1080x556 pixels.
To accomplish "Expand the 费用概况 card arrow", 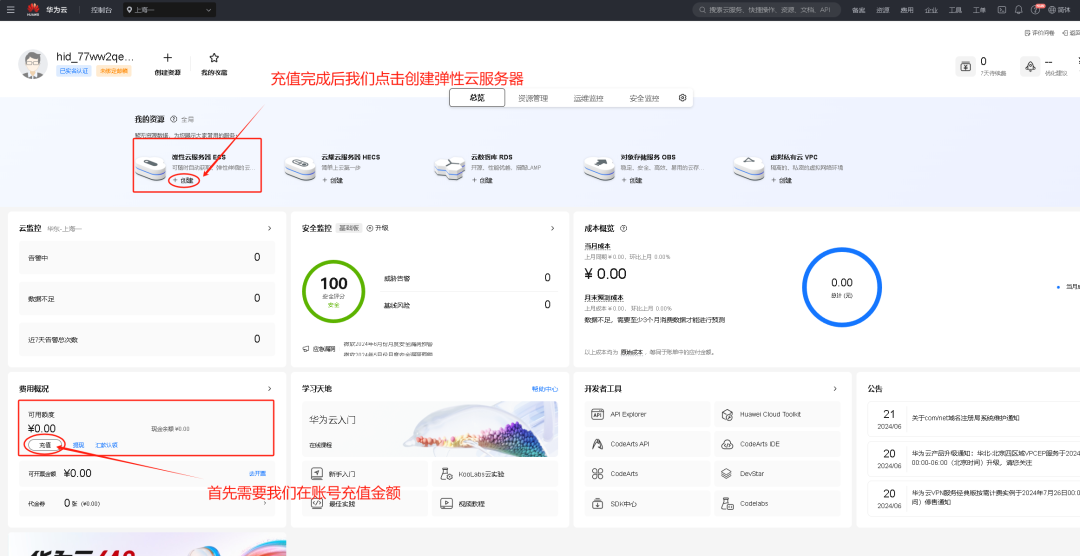I will point(269,389).
